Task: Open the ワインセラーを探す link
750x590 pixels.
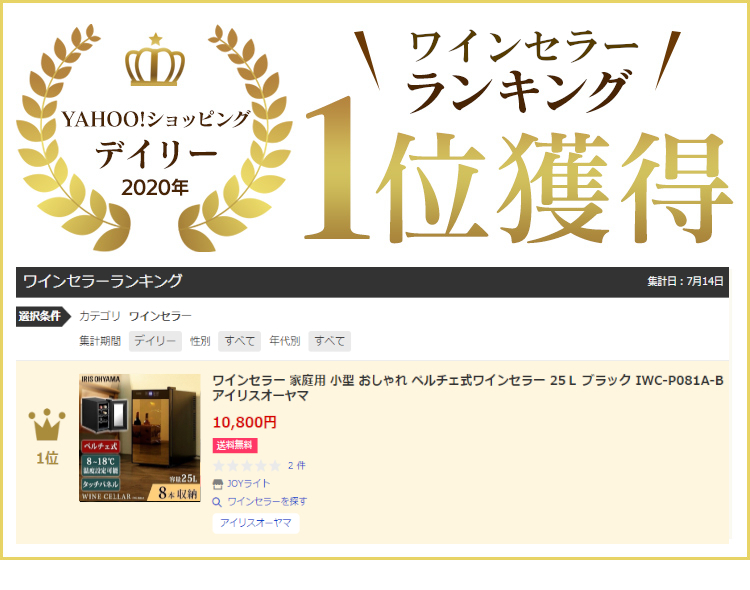Action: tap(267, 501)
